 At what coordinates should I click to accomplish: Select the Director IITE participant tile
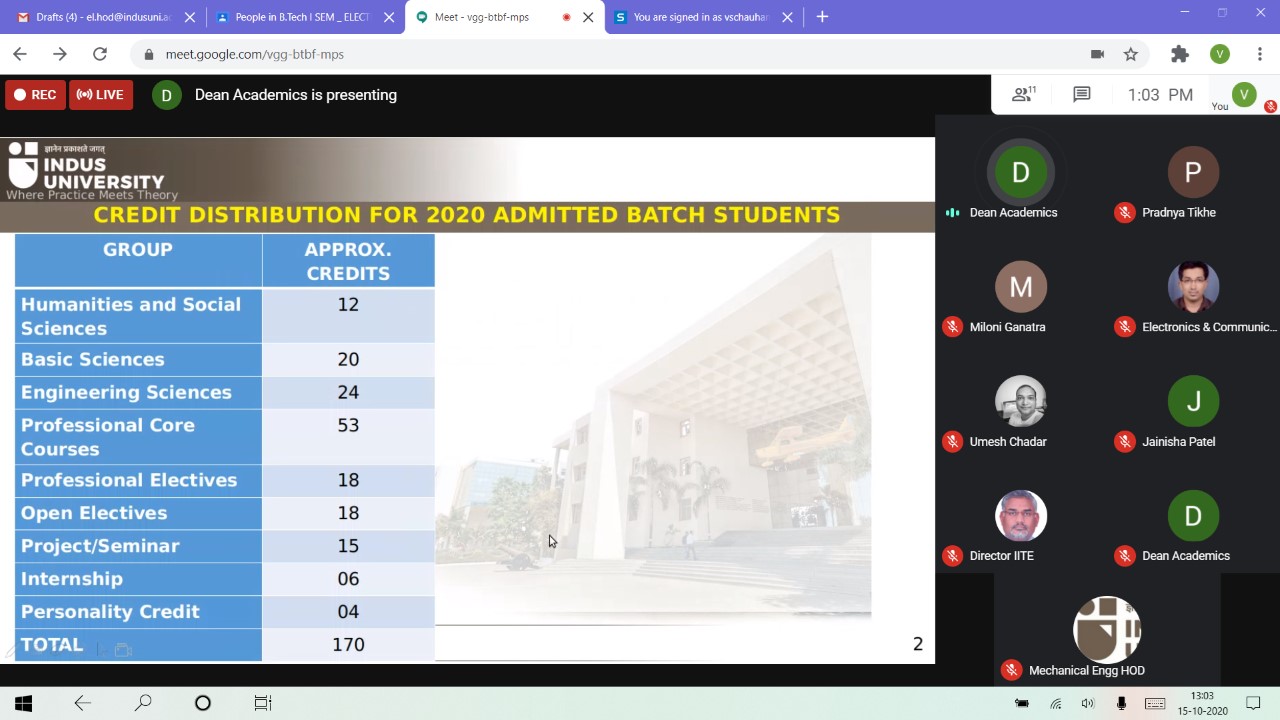(1020, 517)
